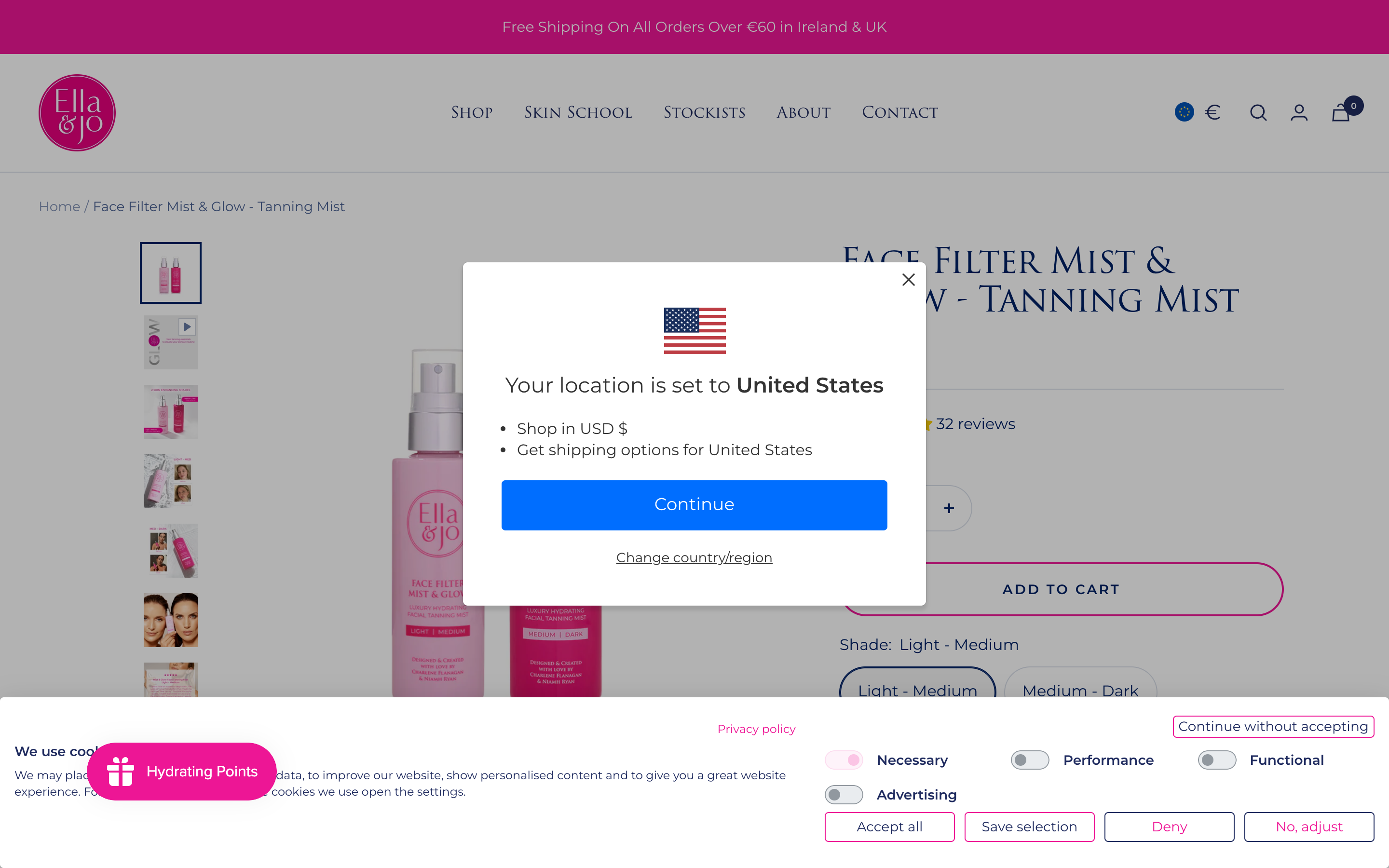
Task: Close the location popup with X
Action: click(908, 280)
